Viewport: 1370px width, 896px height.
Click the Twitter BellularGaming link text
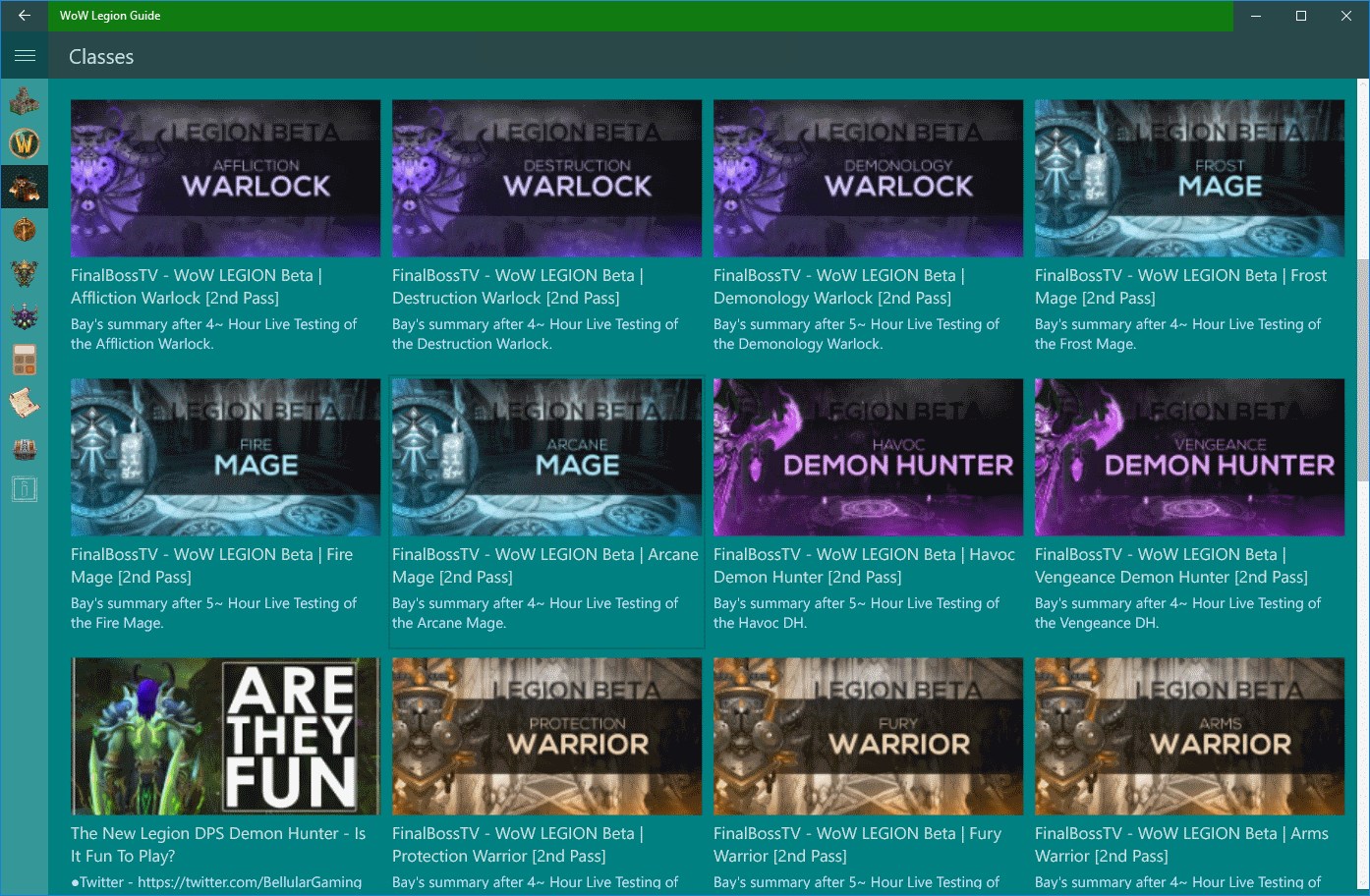216,882
